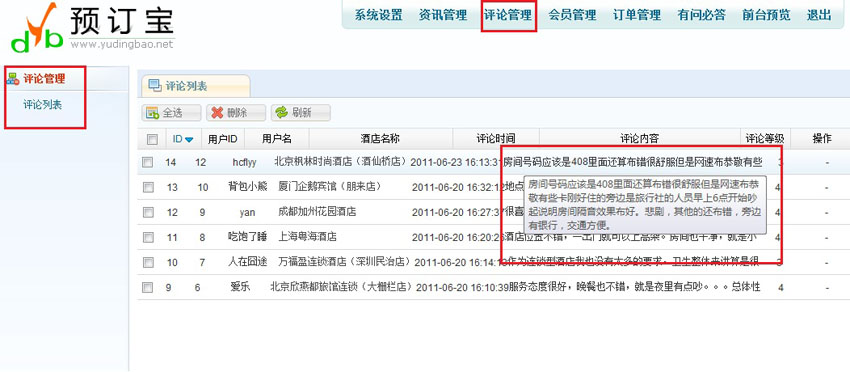Click the 操作 column header
850x372 pixels.
(x=822, y=139)
